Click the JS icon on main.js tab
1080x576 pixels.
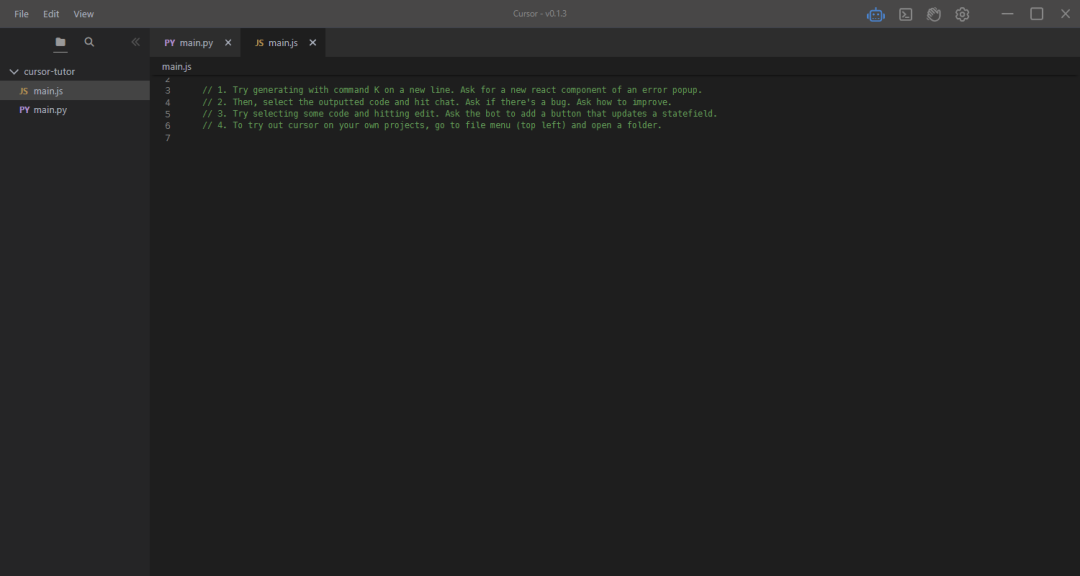260,43
